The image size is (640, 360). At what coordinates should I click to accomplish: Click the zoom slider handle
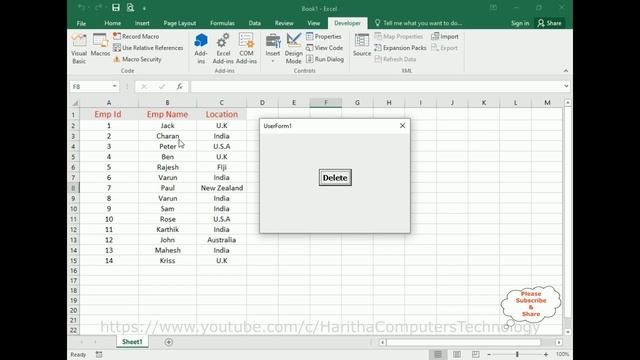click(517, 354)
